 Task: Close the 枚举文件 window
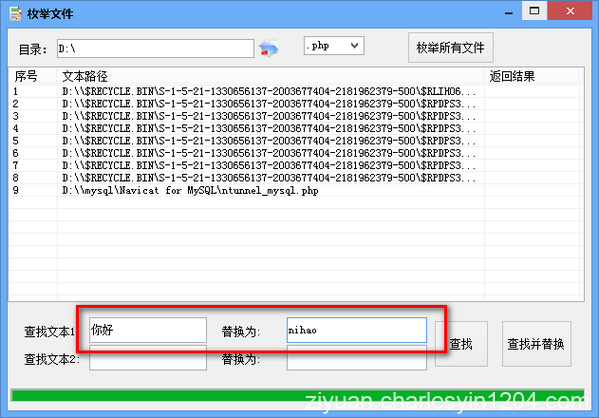570,11
